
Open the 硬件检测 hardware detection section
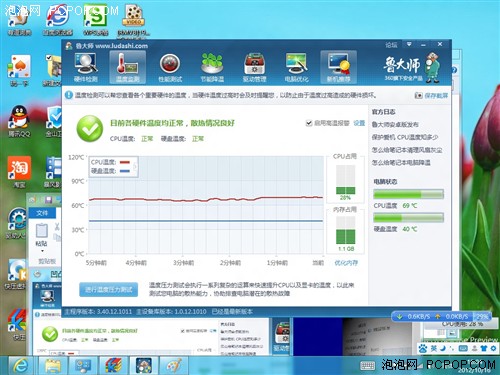click(86, 67)
